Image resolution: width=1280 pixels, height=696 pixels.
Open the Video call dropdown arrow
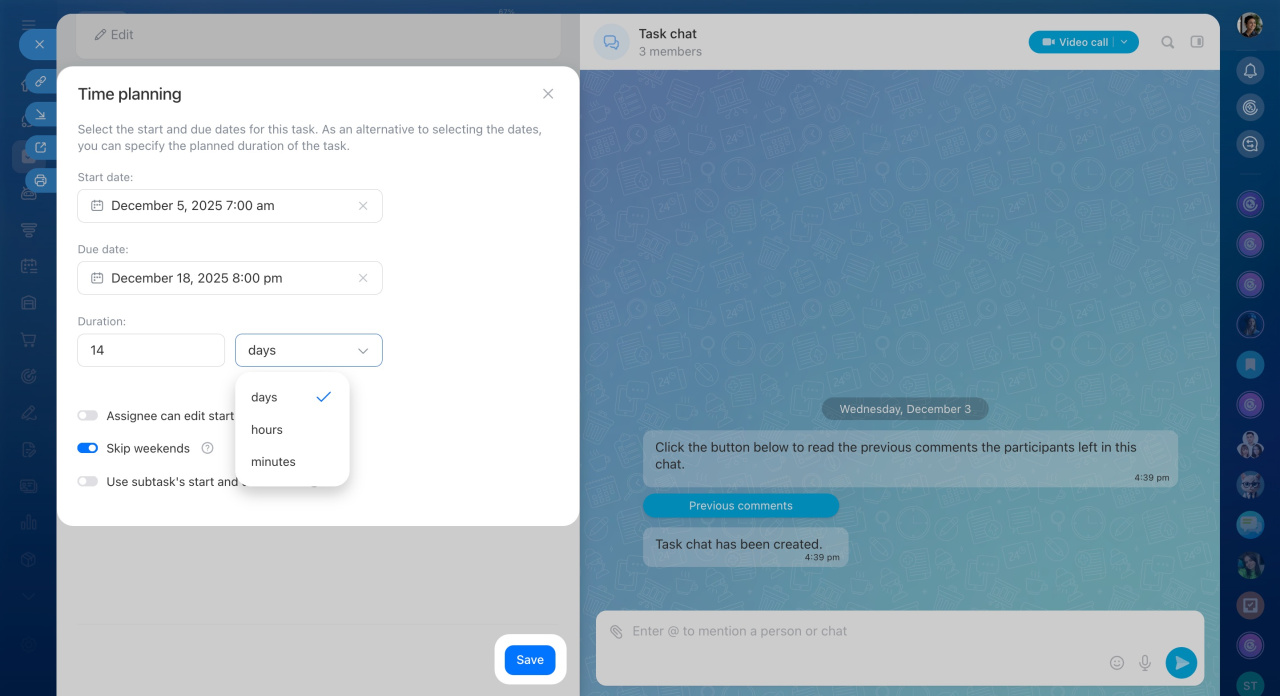[1124, 42]
